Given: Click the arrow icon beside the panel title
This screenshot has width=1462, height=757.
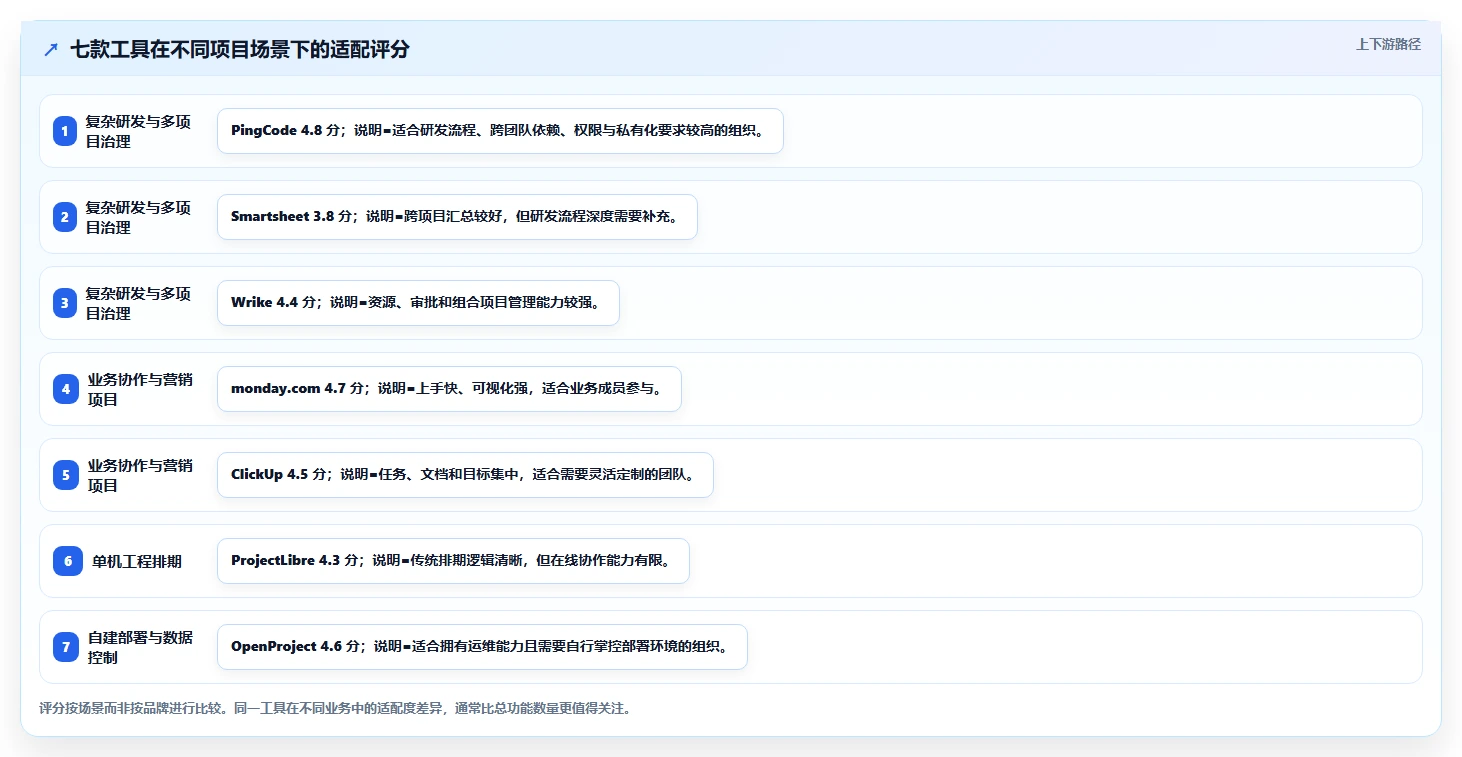Looking at the screenshot, I should [51, 50].
